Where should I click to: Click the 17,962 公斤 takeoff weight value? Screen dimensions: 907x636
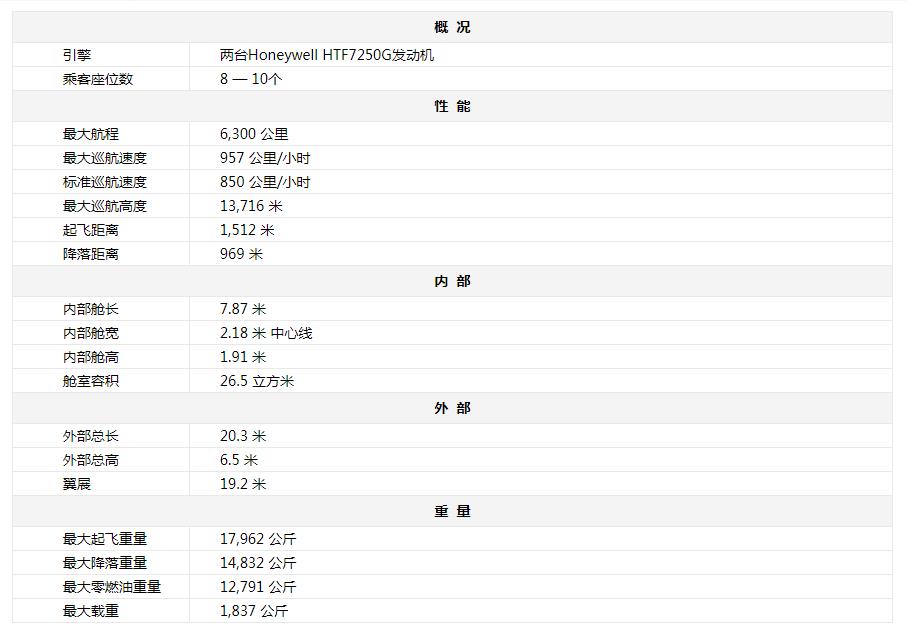258,539
